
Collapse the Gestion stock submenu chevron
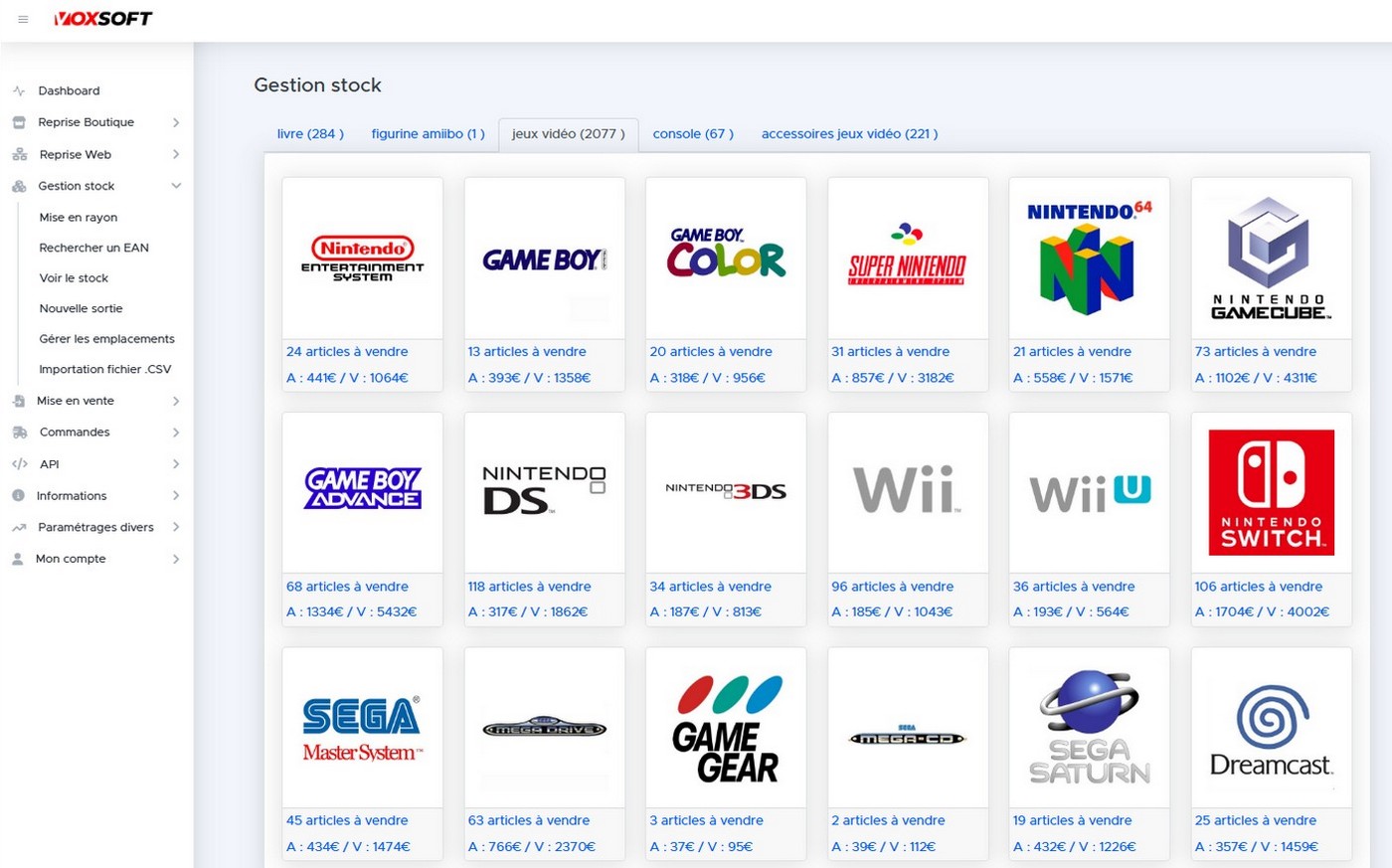click(x=176, y=186)
